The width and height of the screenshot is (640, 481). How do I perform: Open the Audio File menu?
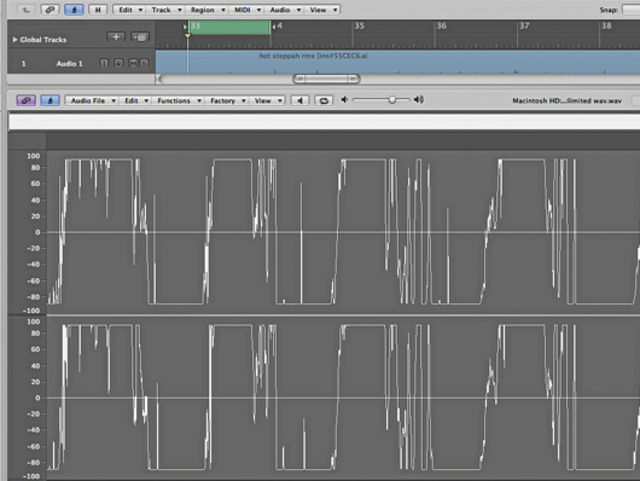[x=92, y=100]
